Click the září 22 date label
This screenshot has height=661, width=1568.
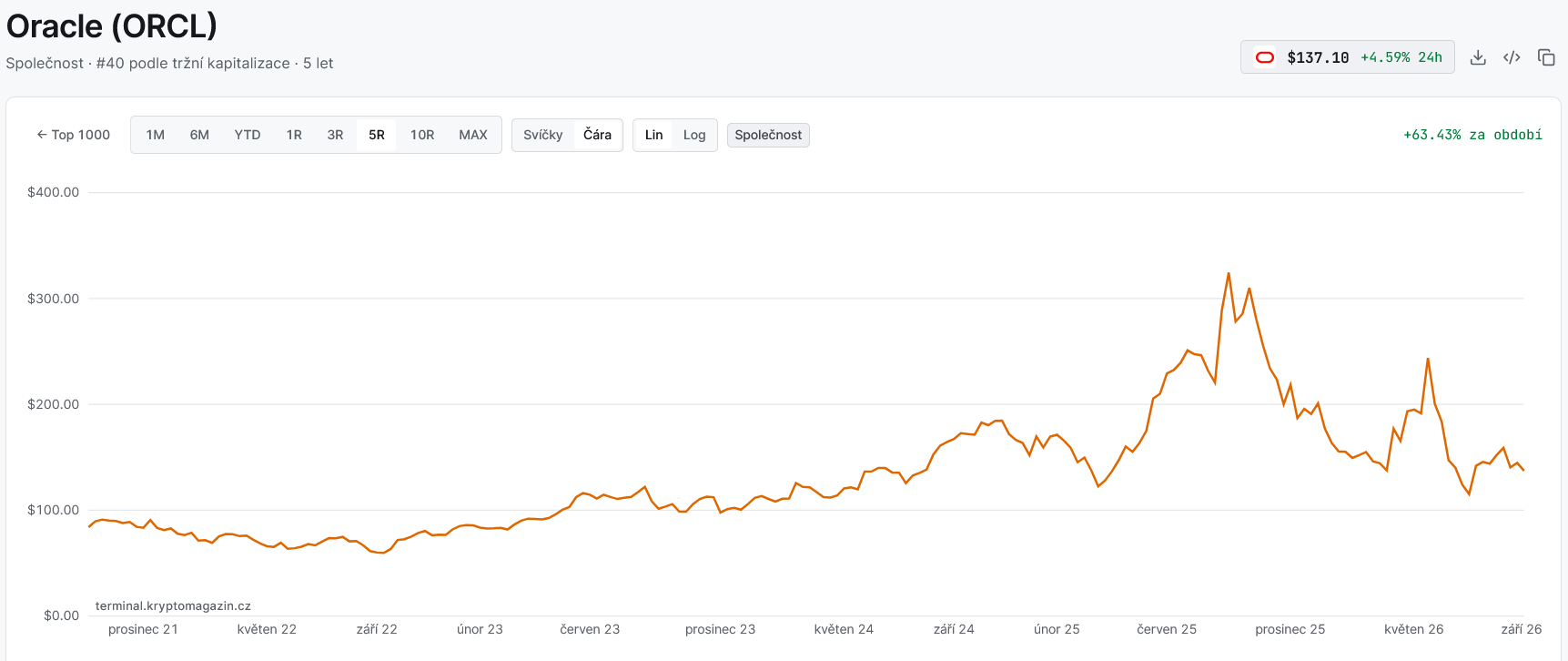pos(377,629)
